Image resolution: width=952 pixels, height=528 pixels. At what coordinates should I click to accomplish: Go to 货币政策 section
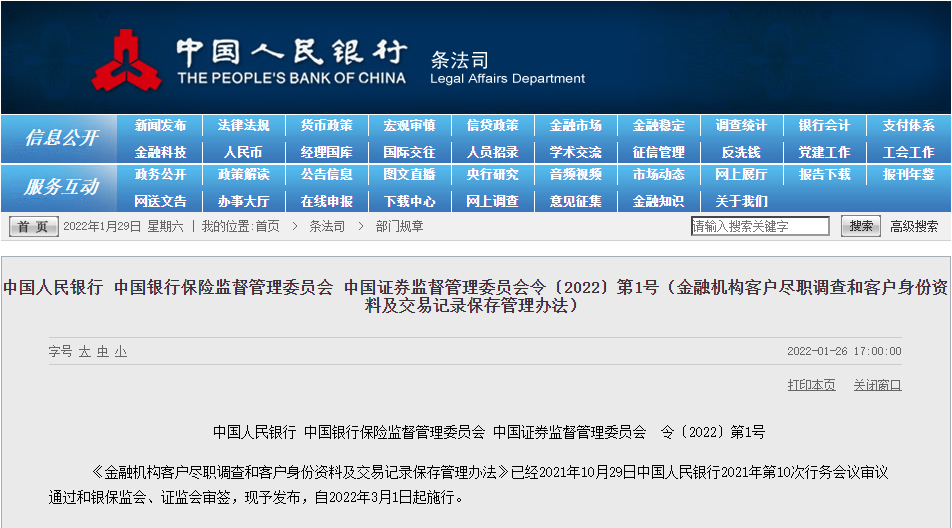coord(327,126)
